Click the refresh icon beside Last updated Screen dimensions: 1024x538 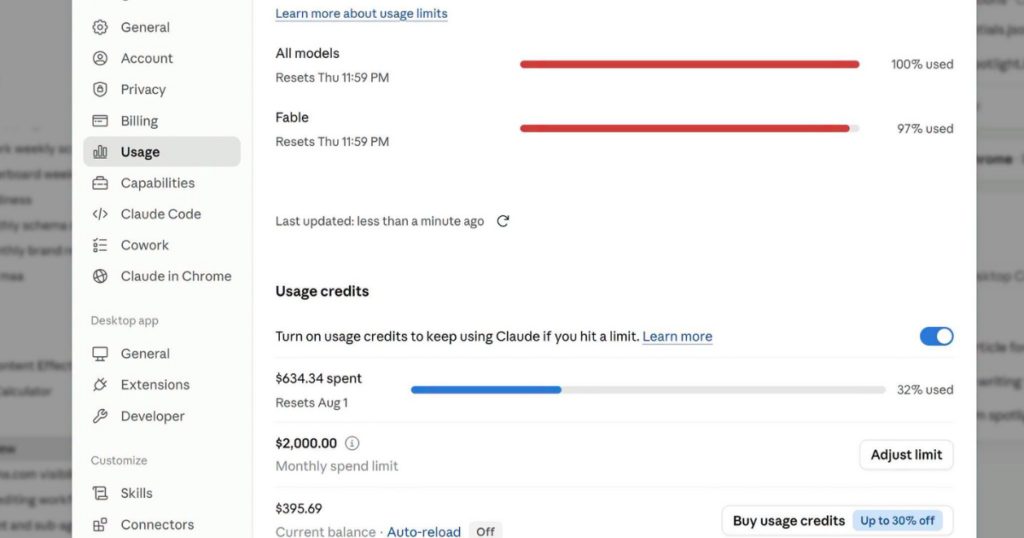503,221
